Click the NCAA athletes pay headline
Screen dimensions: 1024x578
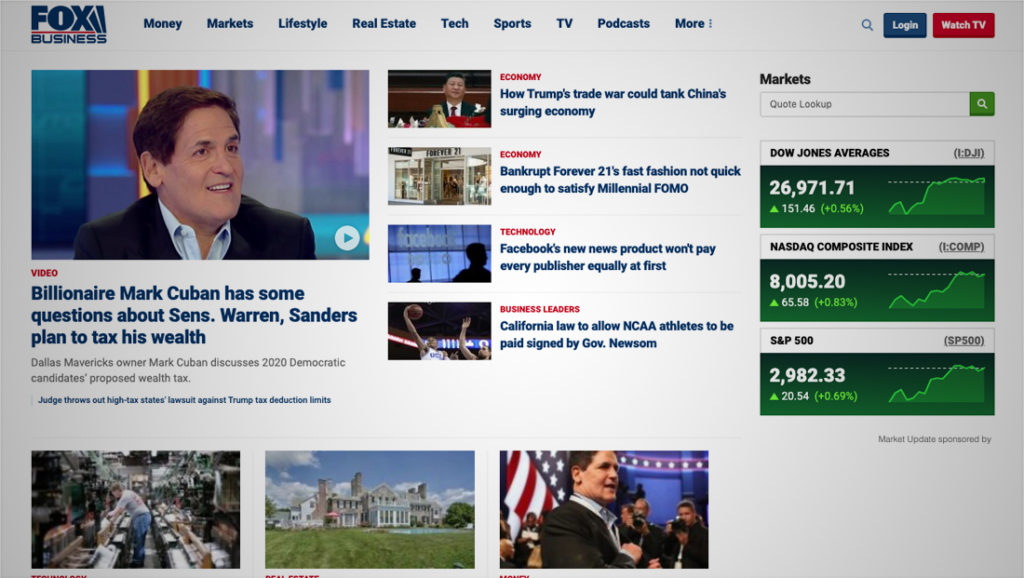click(x=615, y=334)
